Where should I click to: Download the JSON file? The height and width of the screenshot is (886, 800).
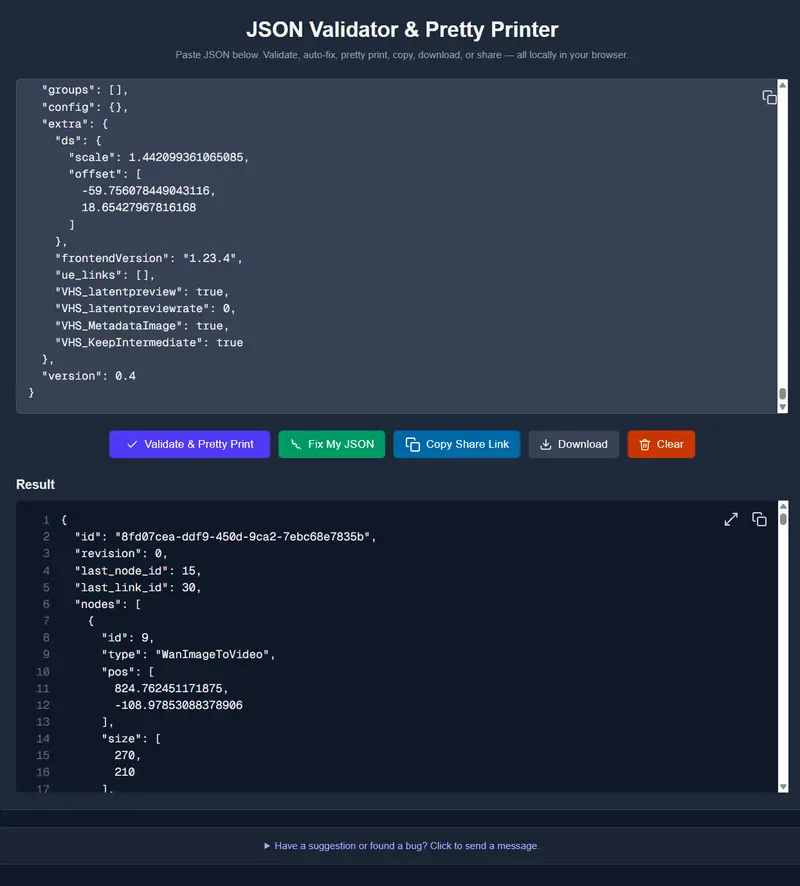pyautogui.click(x=573, y=444)
